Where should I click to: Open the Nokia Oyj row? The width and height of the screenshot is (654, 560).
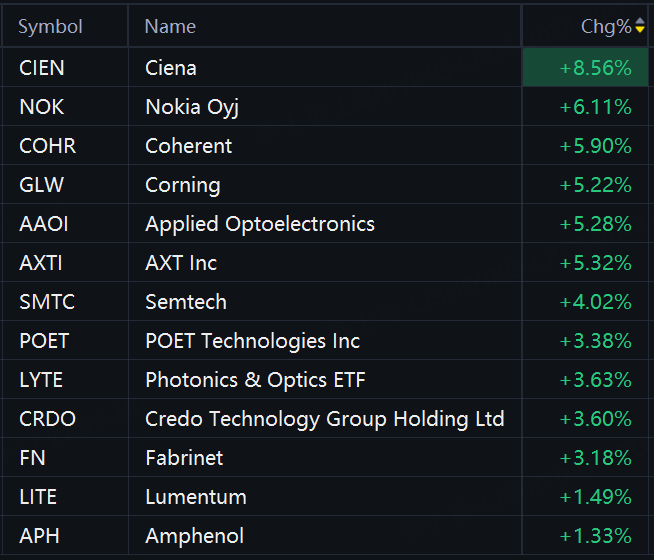[x=325, y=107]
